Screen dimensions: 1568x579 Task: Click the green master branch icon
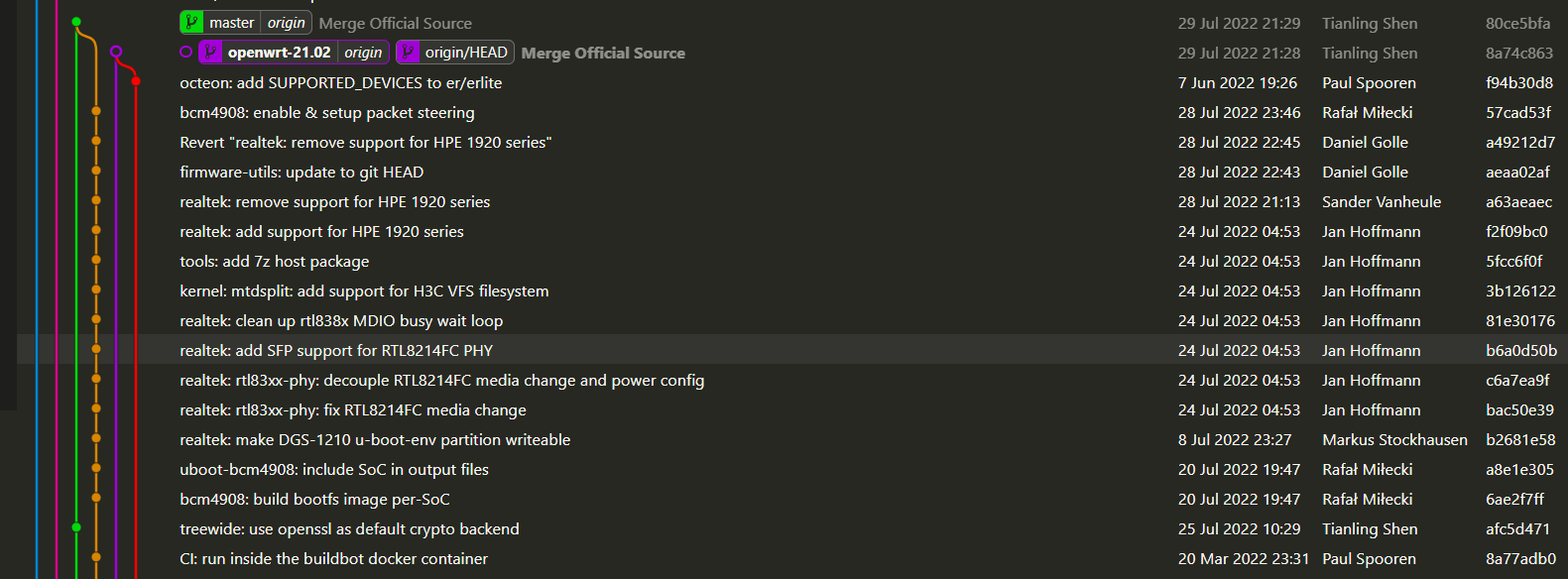(x=191, y=23)
